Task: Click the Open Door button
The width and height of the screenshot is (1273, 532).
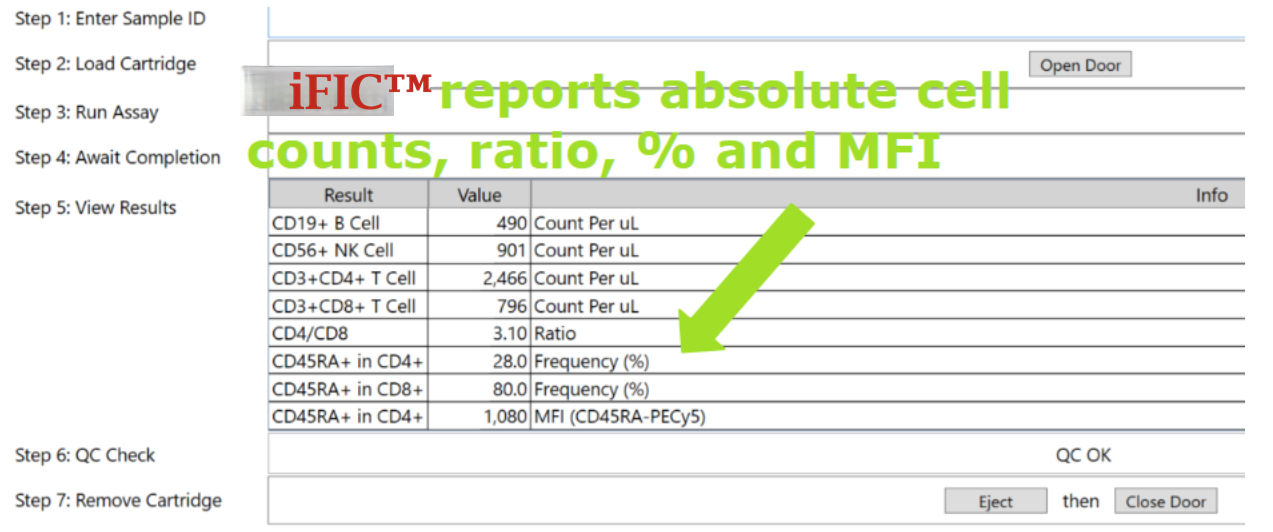Action: pos(1080,65)
